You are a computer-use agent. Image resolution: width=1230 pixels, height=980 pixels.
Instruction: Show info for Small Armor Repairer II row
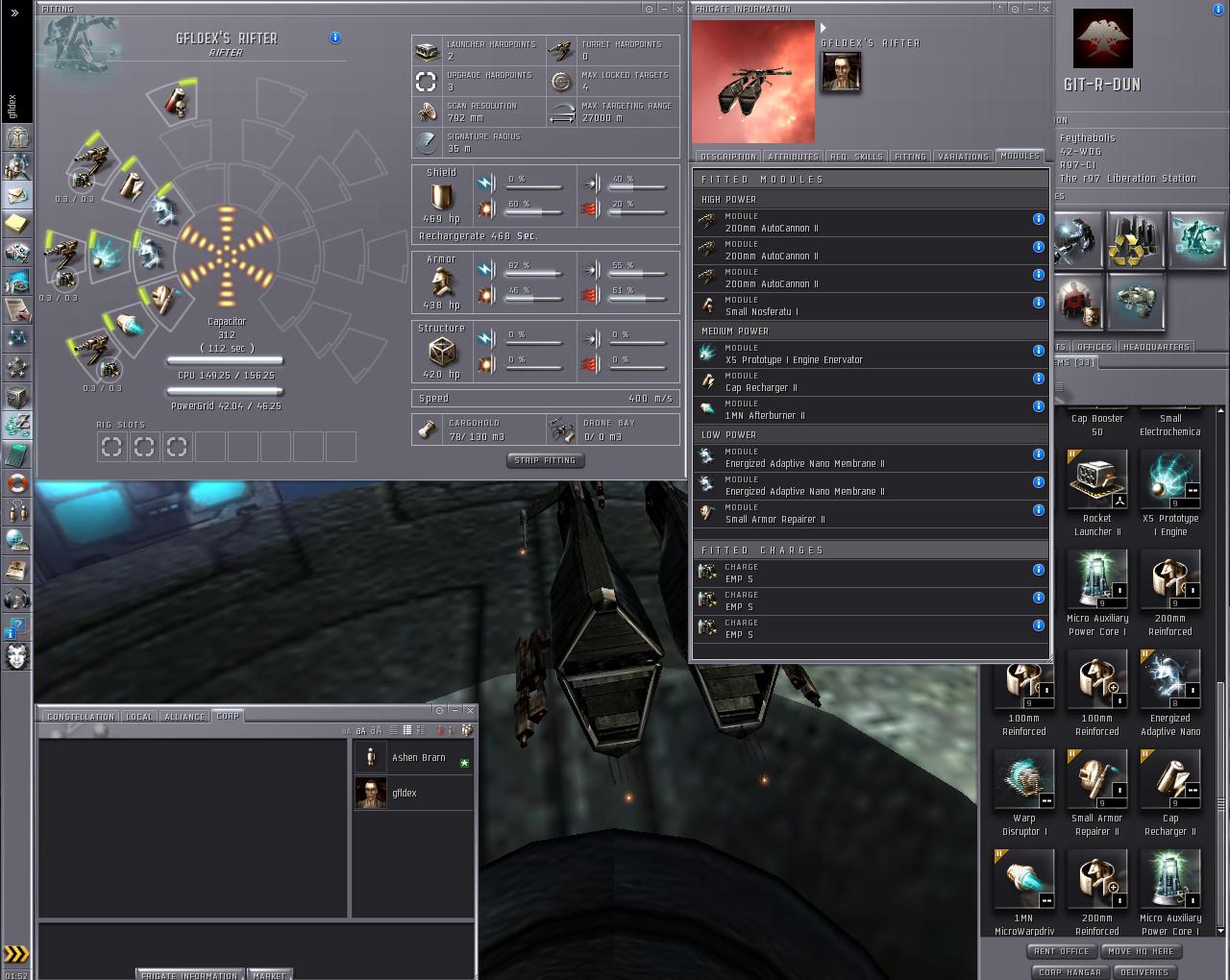pyautogui.click(x=1038, y=510)
